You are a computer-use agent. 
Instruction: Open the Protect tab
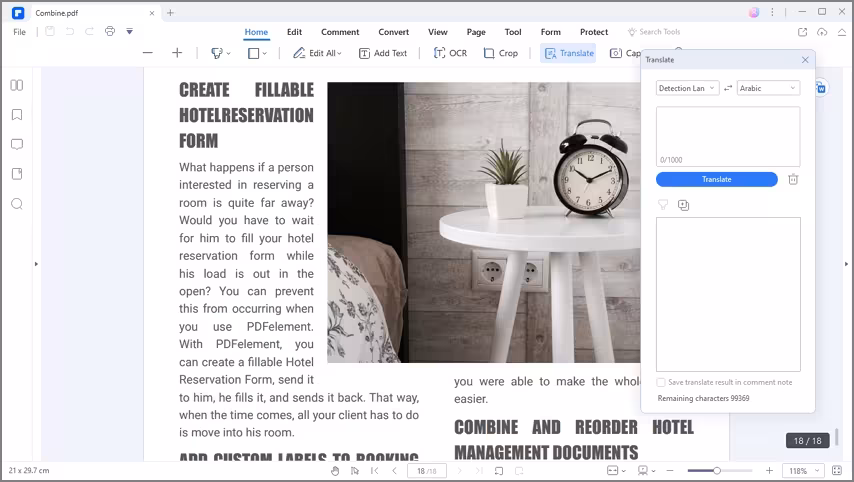point(594,32)
